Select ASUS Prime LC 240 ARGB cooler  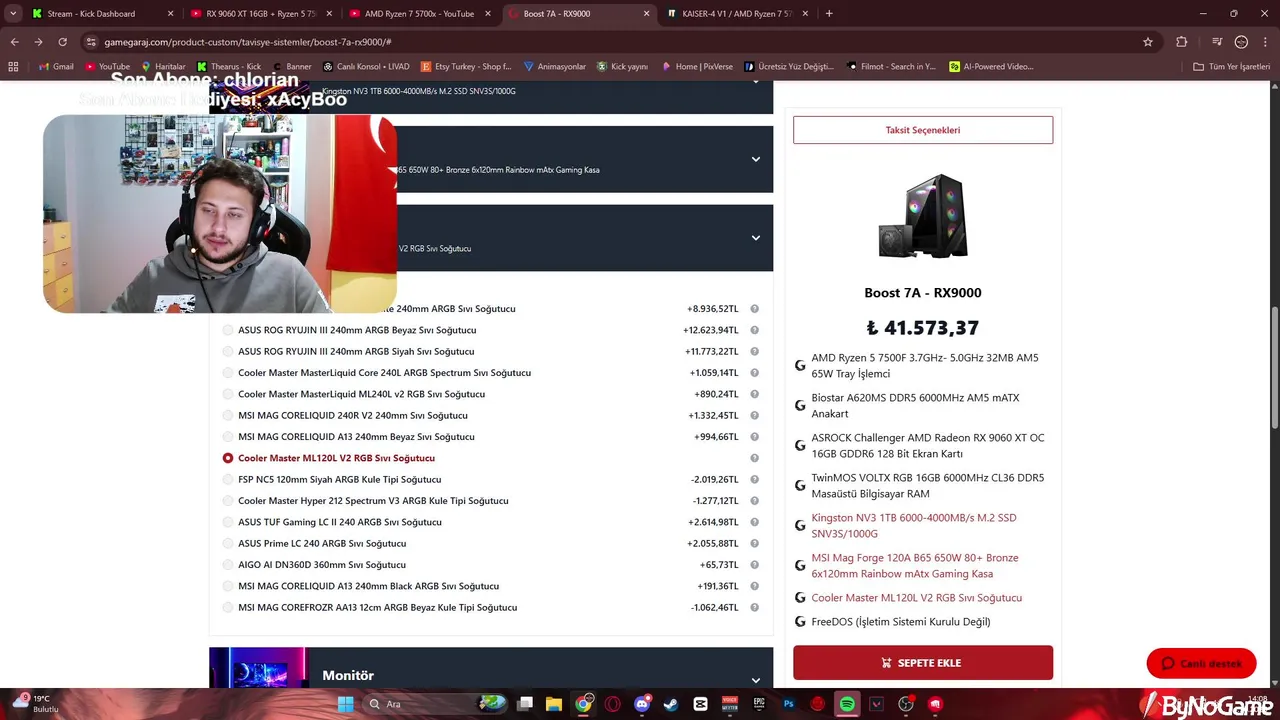228,544
